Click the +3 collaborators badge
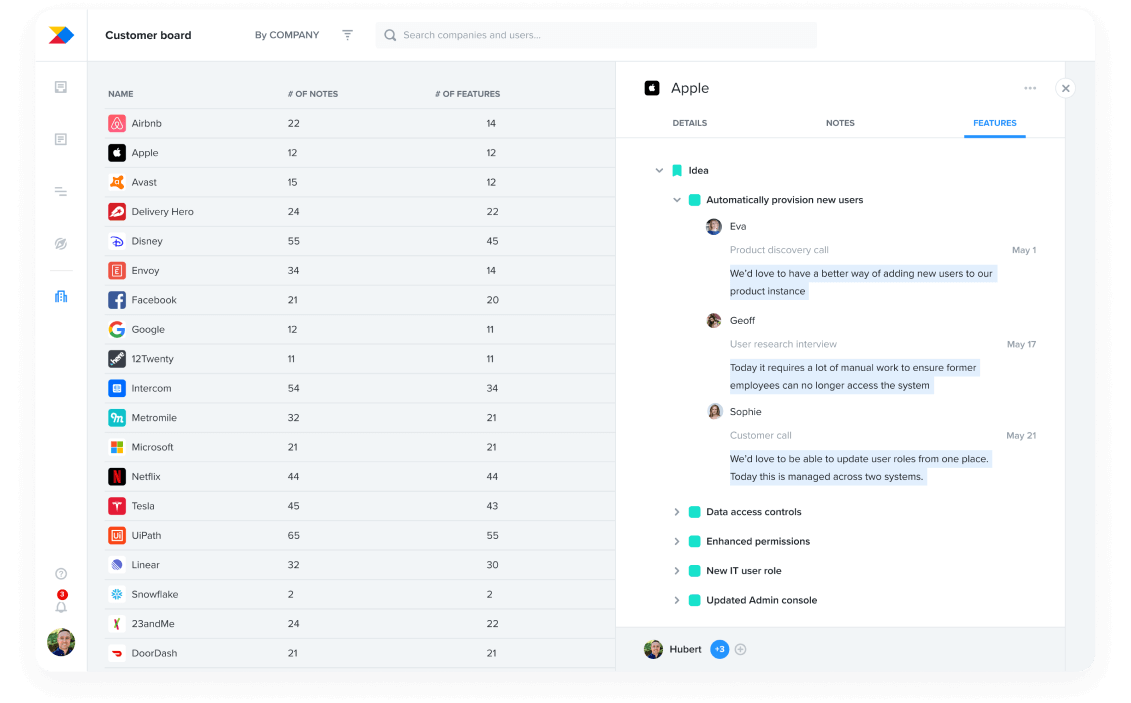 click(719, 649)
